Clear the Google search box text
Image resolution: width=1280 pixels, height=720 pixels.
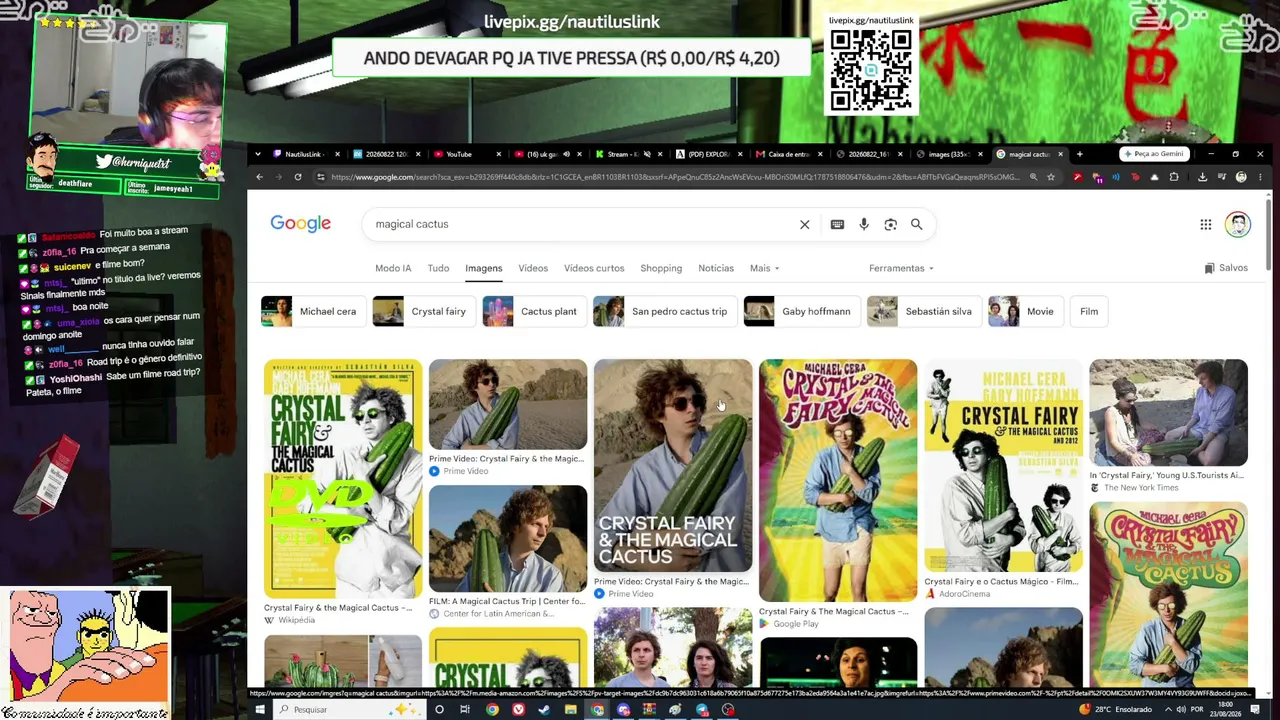[804, 224]
